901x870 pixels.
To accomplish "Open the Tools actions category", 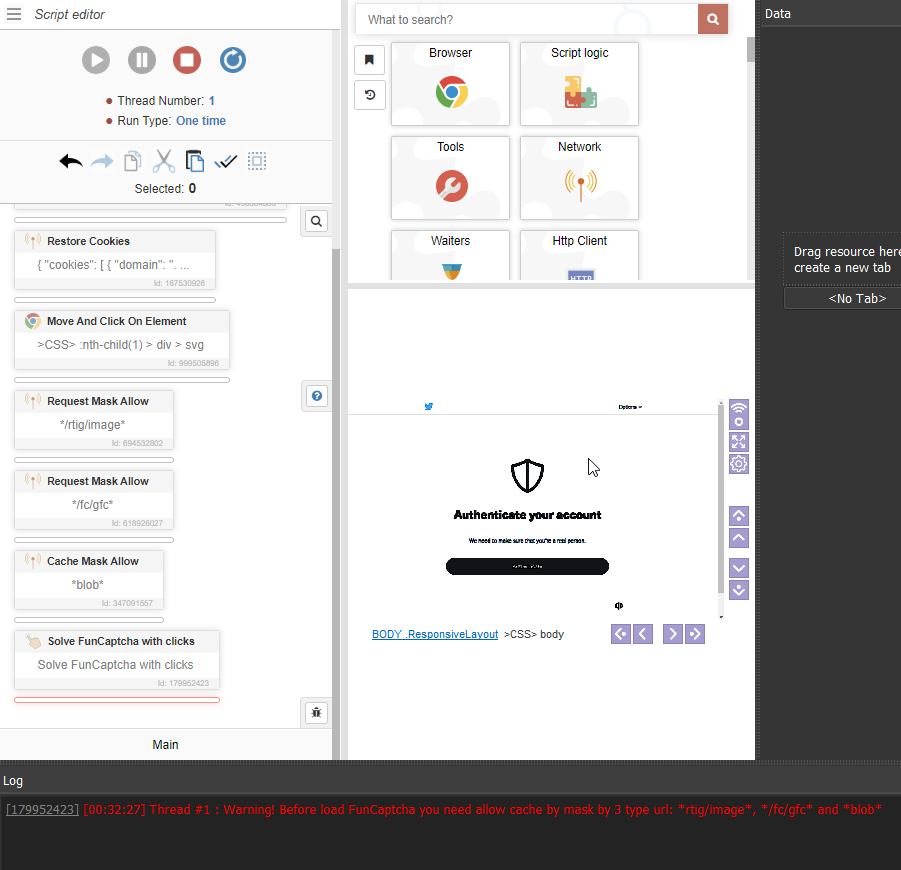I will pos(450,178).
